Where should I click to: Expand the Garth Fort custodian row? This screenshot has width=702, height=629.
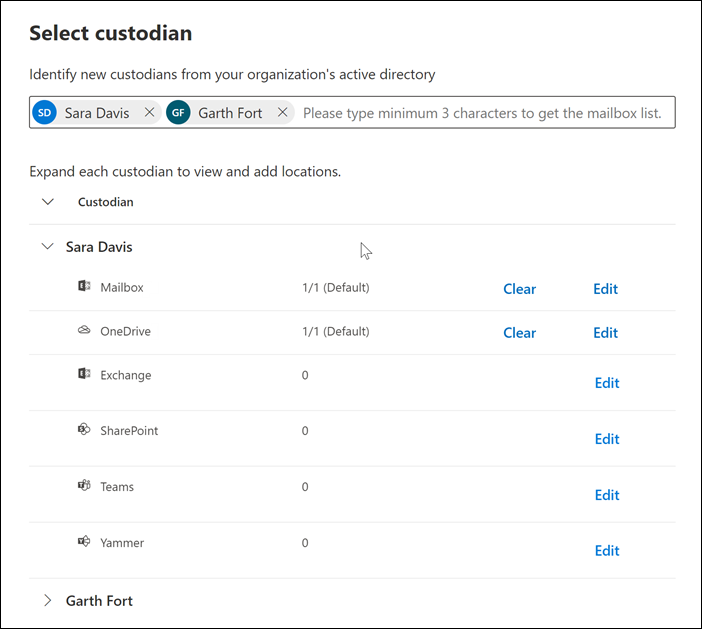pyautogui.click(x=47, y=601)
